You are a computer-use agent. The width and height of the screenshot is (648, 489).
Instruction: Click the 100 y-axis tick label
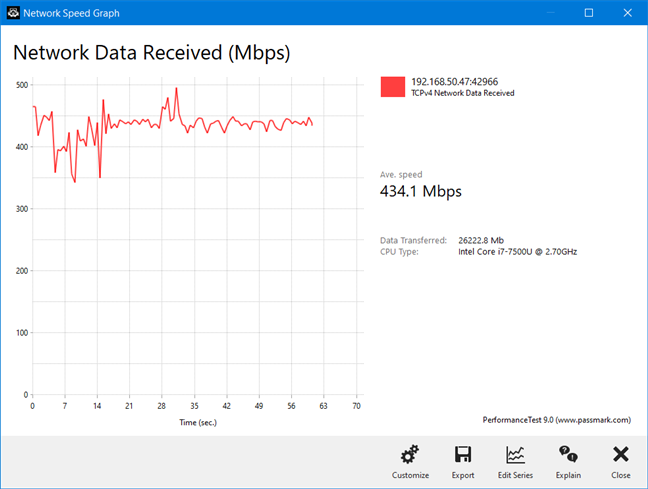(x=22, y=333)
